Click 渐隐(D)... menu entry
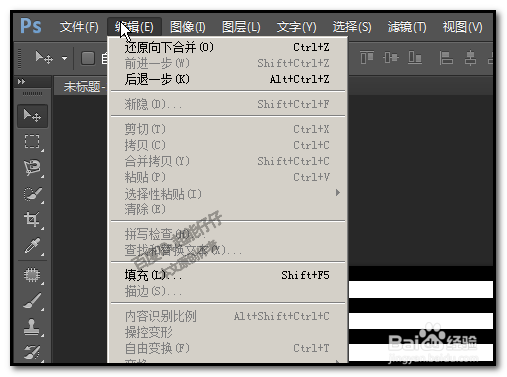Screen dimensions: 507x377 [x=228, y=104]
